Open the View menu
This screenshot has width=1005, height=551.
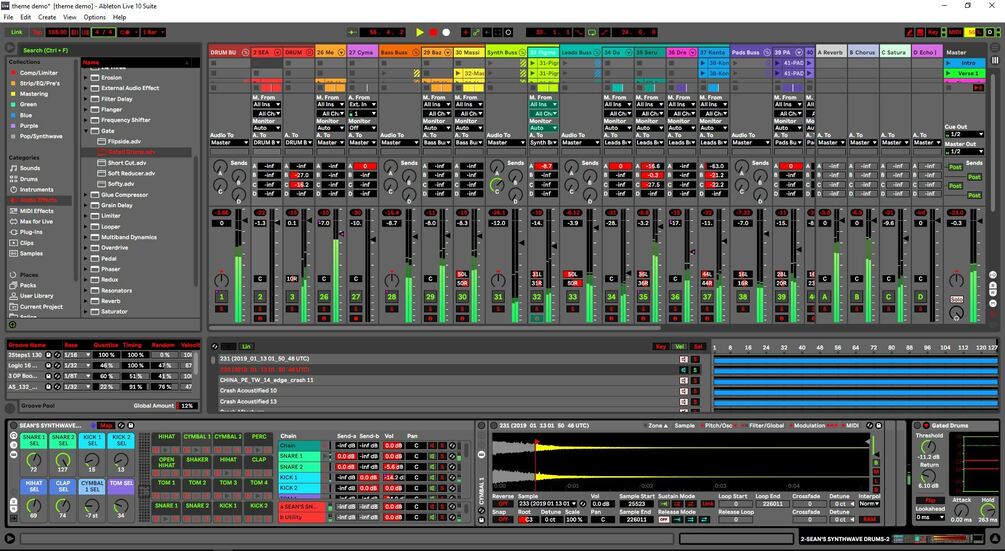point(69,17)
